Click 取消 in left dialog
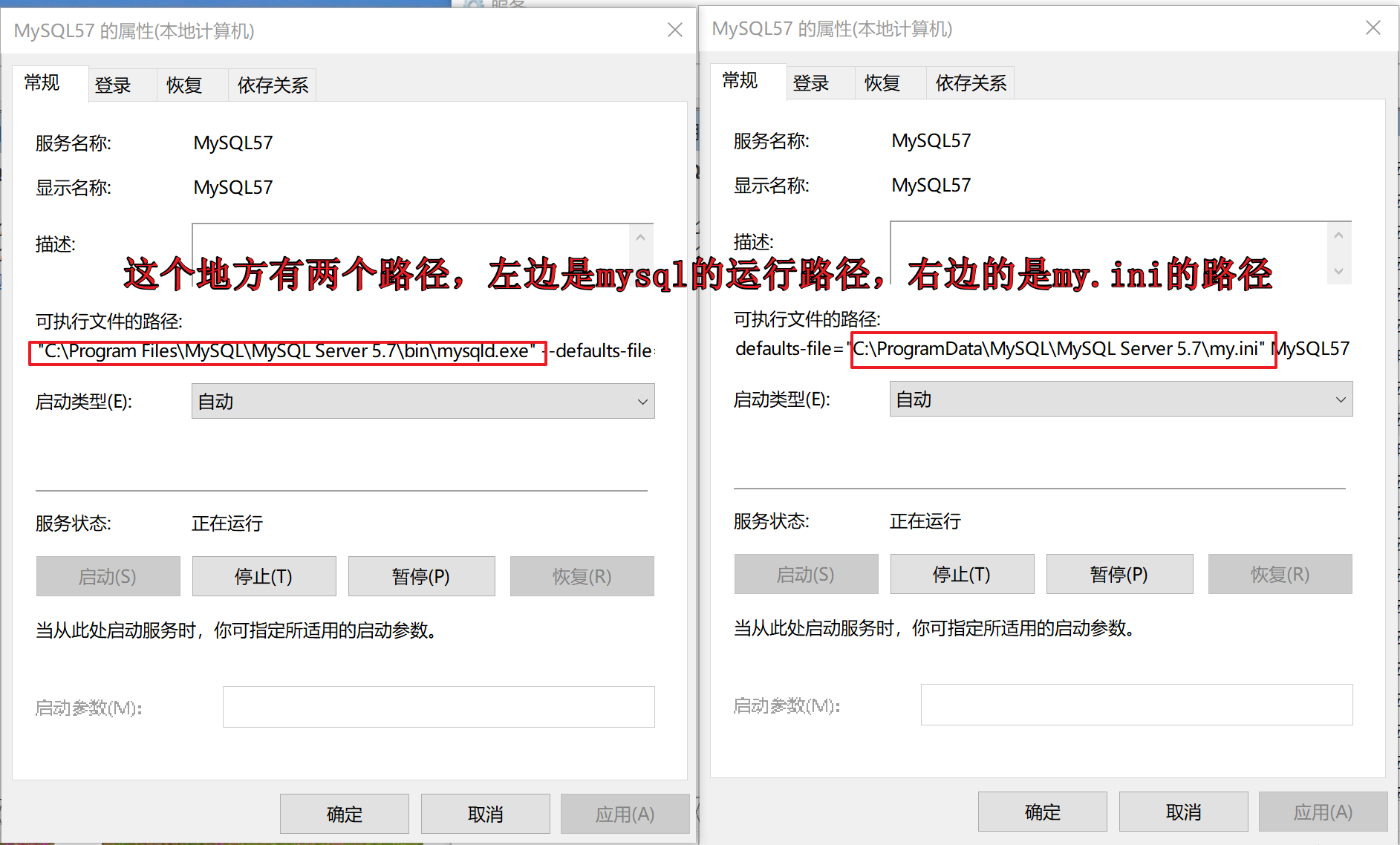 pyautogui.click(x=486, y=814)
